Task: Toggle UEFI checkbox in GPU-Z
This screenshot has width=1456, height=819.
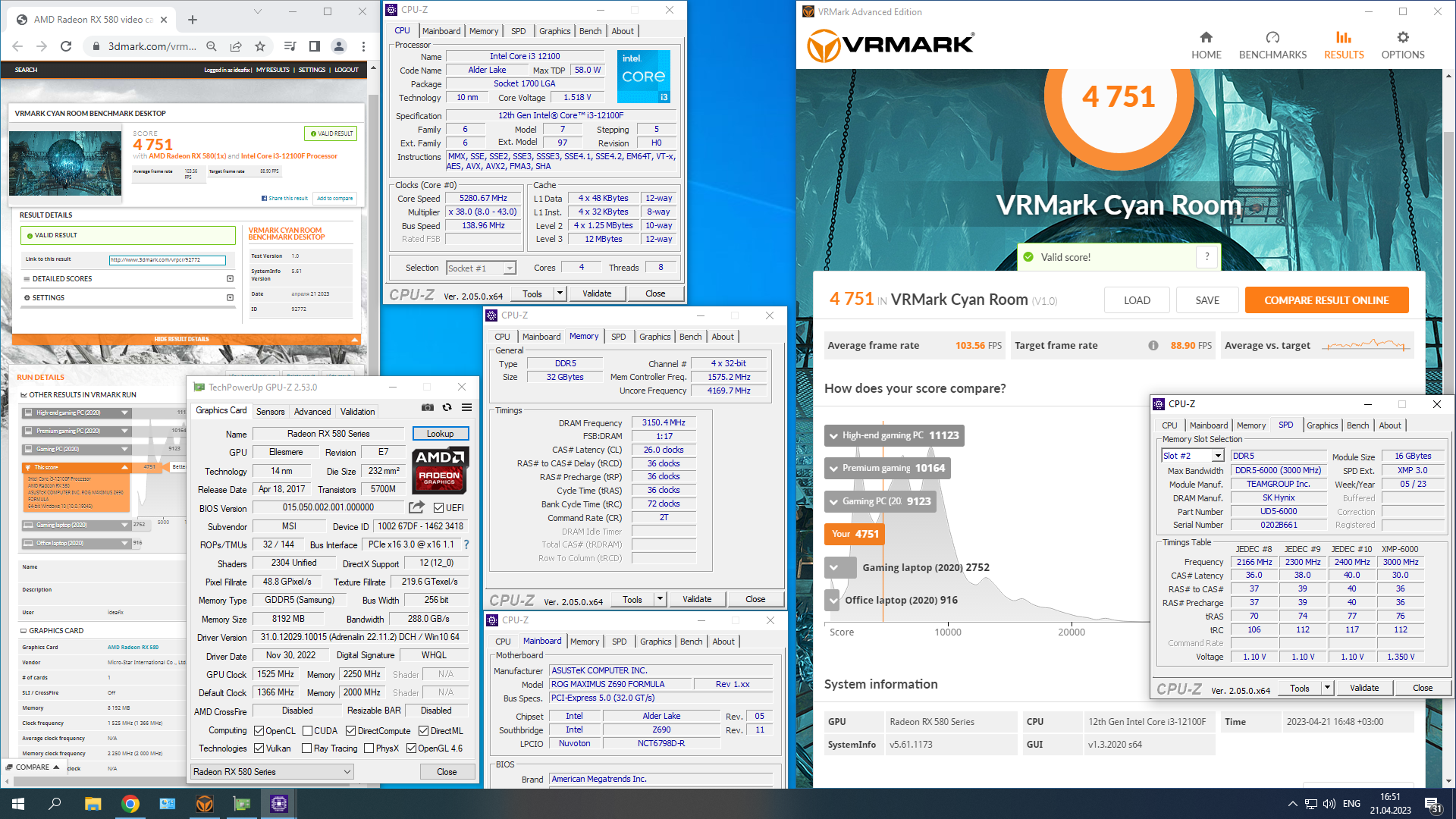Action: pos(438,508)
